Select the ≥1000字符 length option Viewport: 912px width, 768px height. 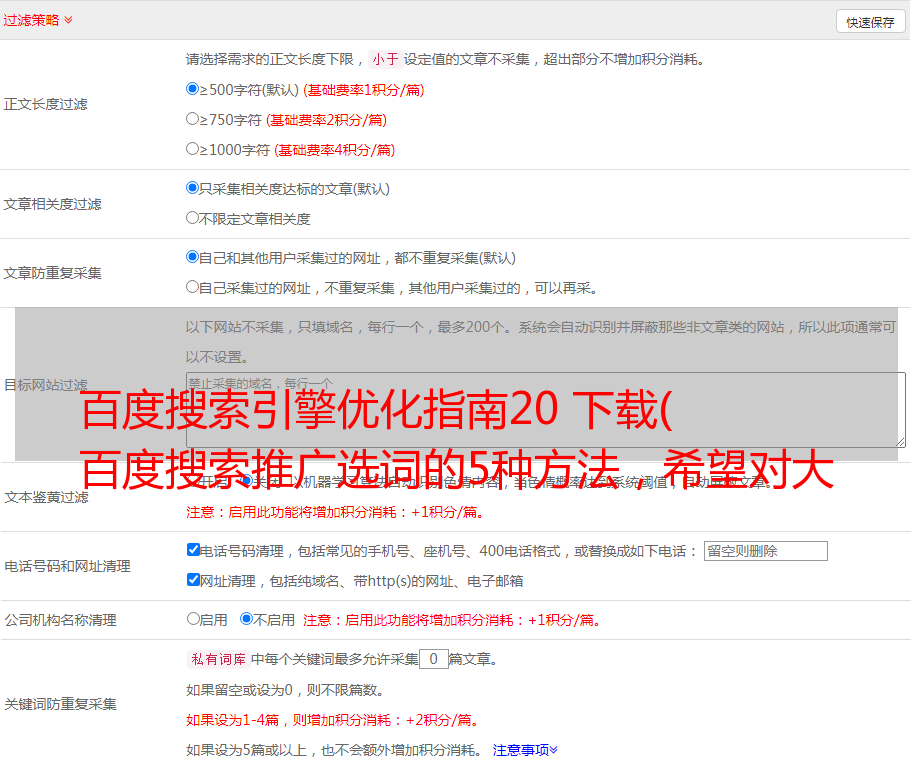pyautogui.click(x=193, y=149)
